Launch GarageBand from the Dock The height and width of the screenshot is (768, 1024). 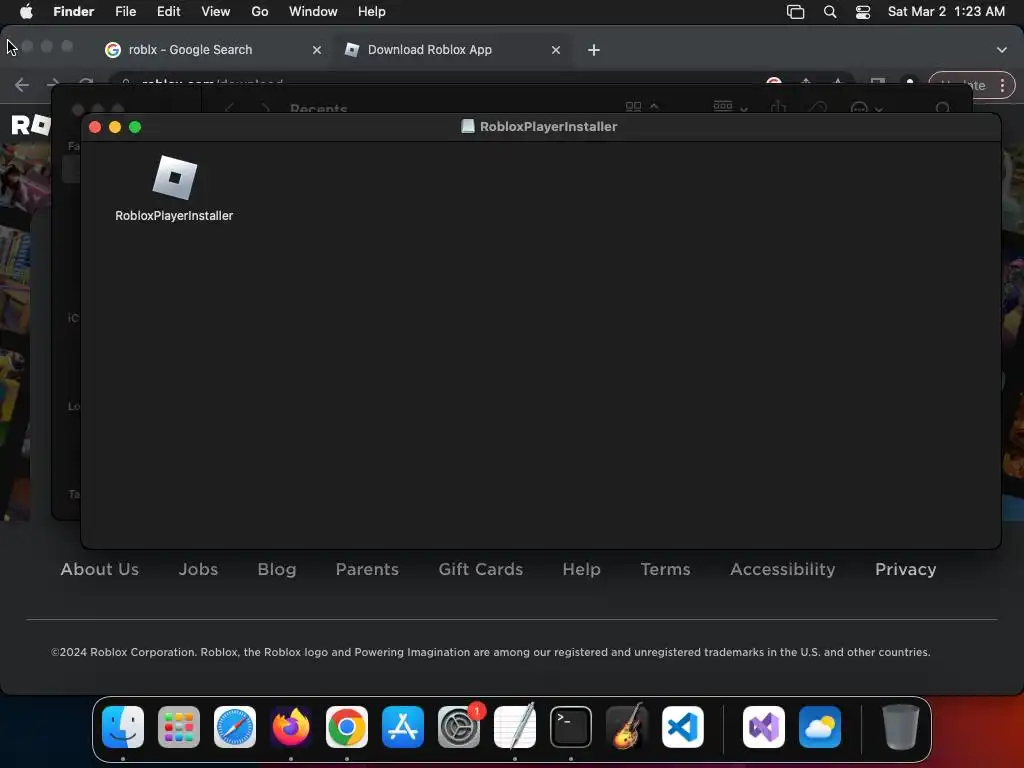(x=627, y=727)
